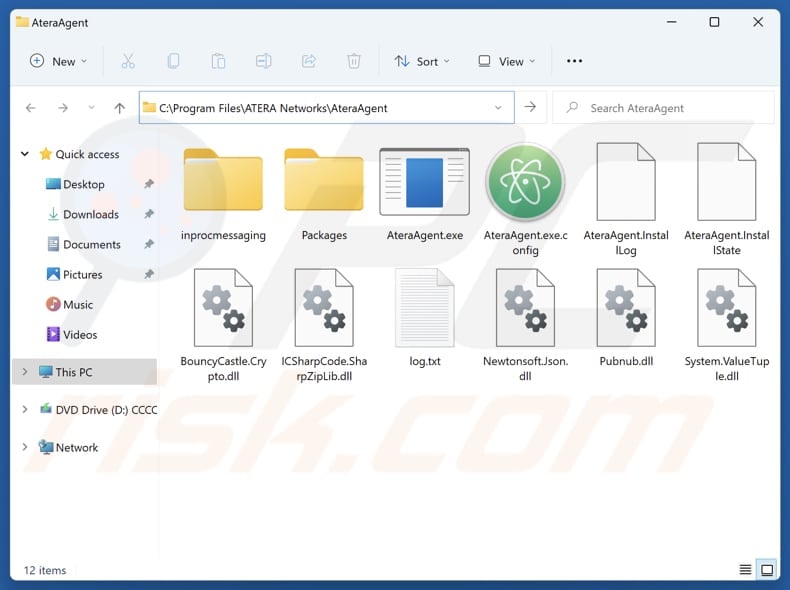
Task: Open the View dropdown menu
Action: tap(506, 61)
